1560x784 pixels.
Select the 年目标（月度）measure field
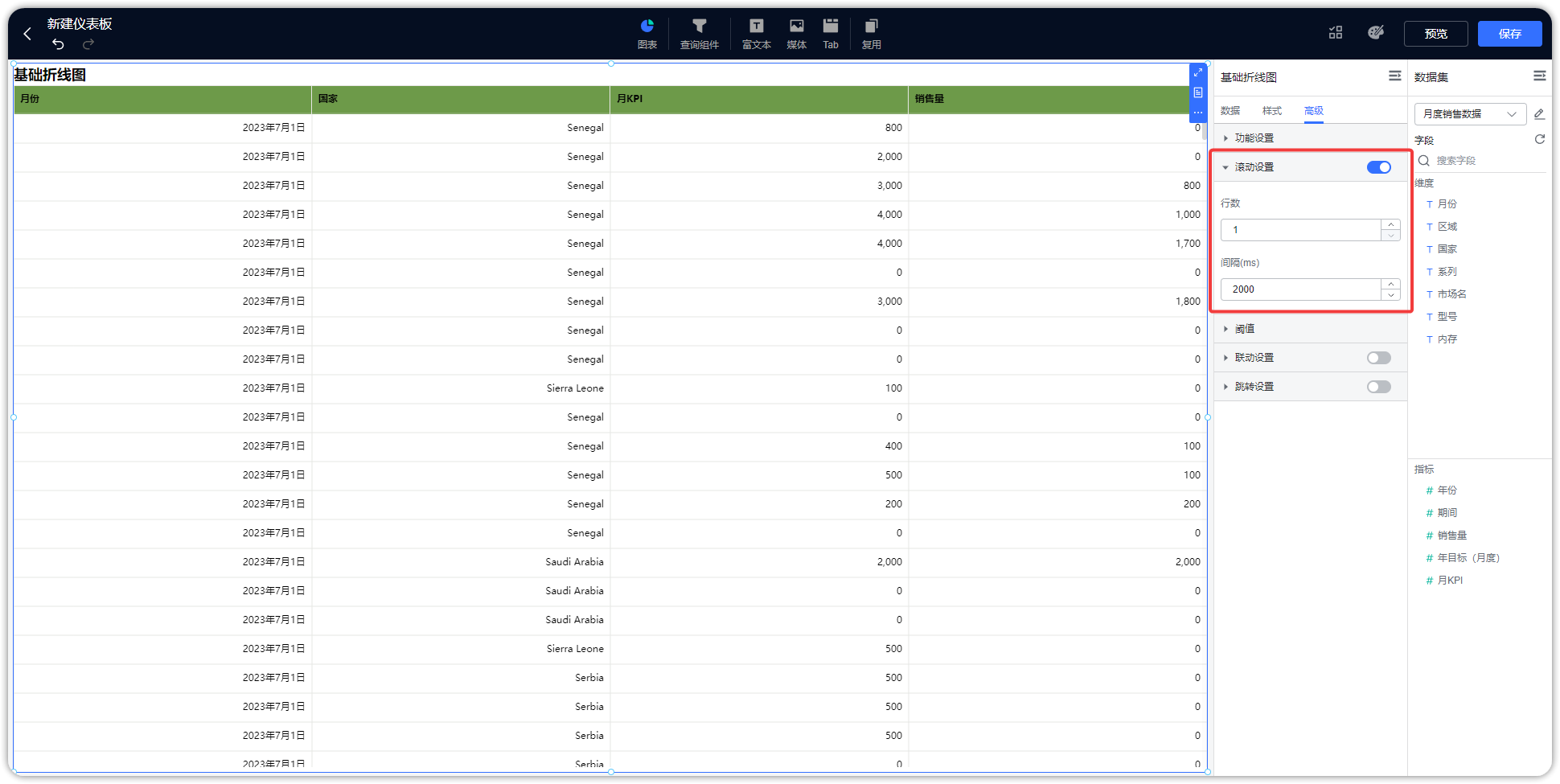pos(1462,558)
